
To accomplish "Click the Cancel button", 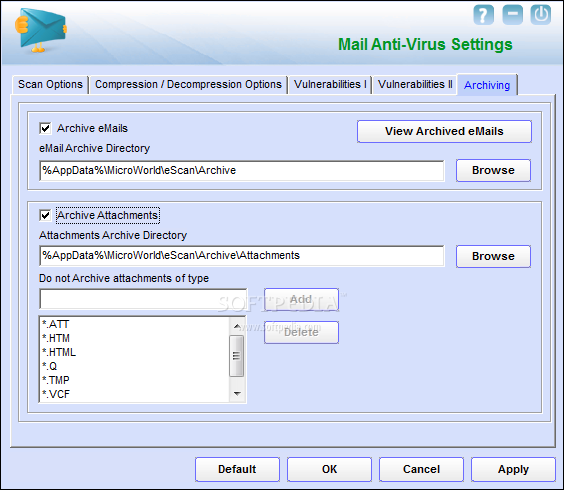I will [421, 469].
